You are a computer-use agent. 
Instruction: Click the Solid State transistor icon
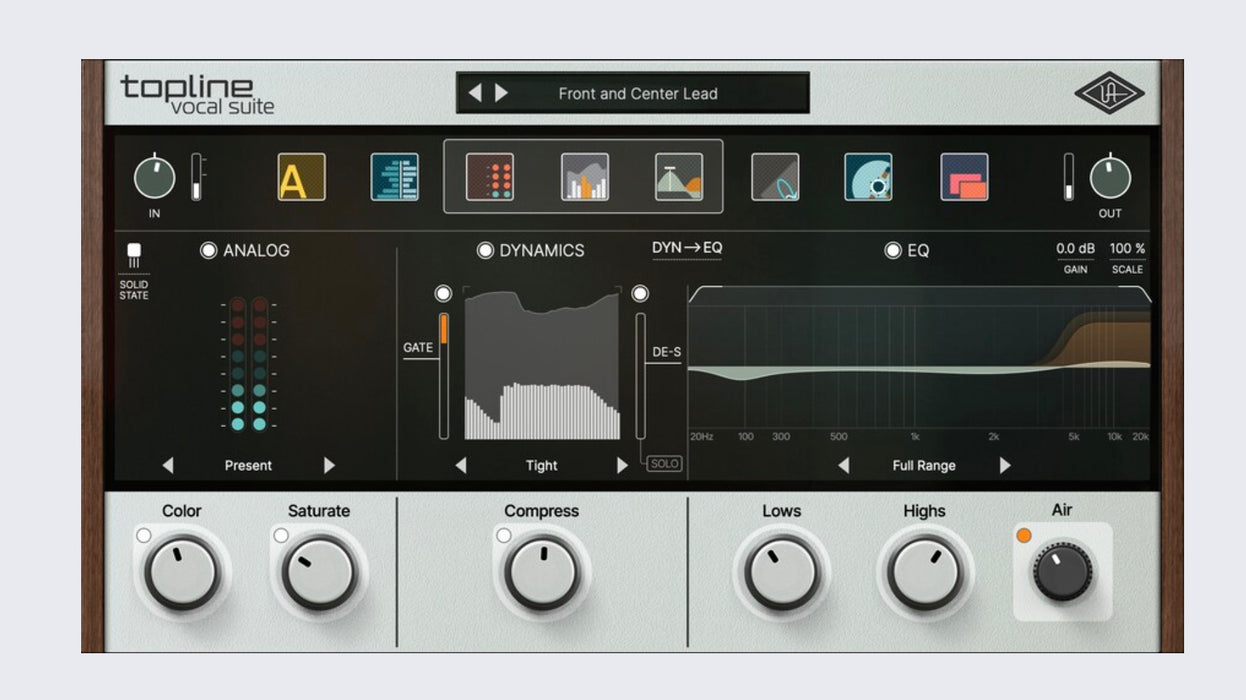[134, 256]
